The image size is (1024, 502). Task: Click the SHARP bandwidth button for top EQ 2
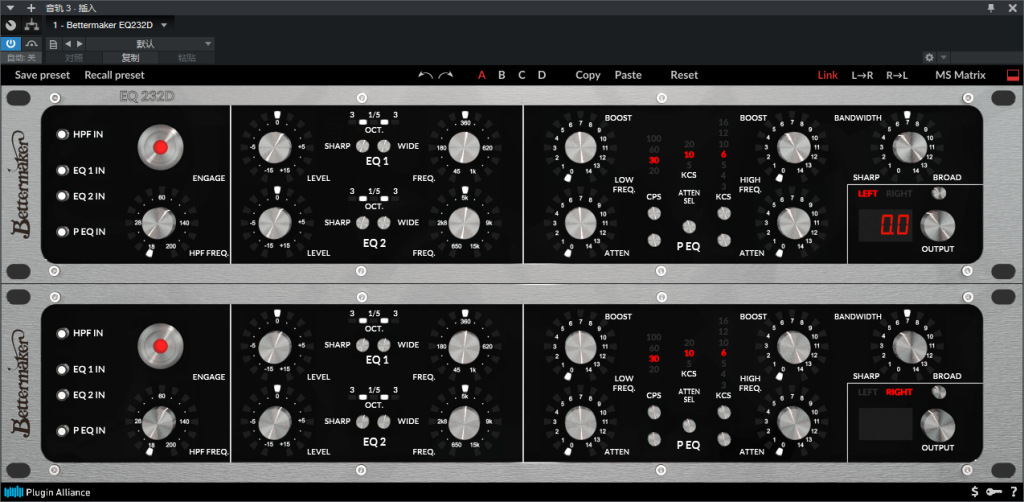(x=362, y=223)
